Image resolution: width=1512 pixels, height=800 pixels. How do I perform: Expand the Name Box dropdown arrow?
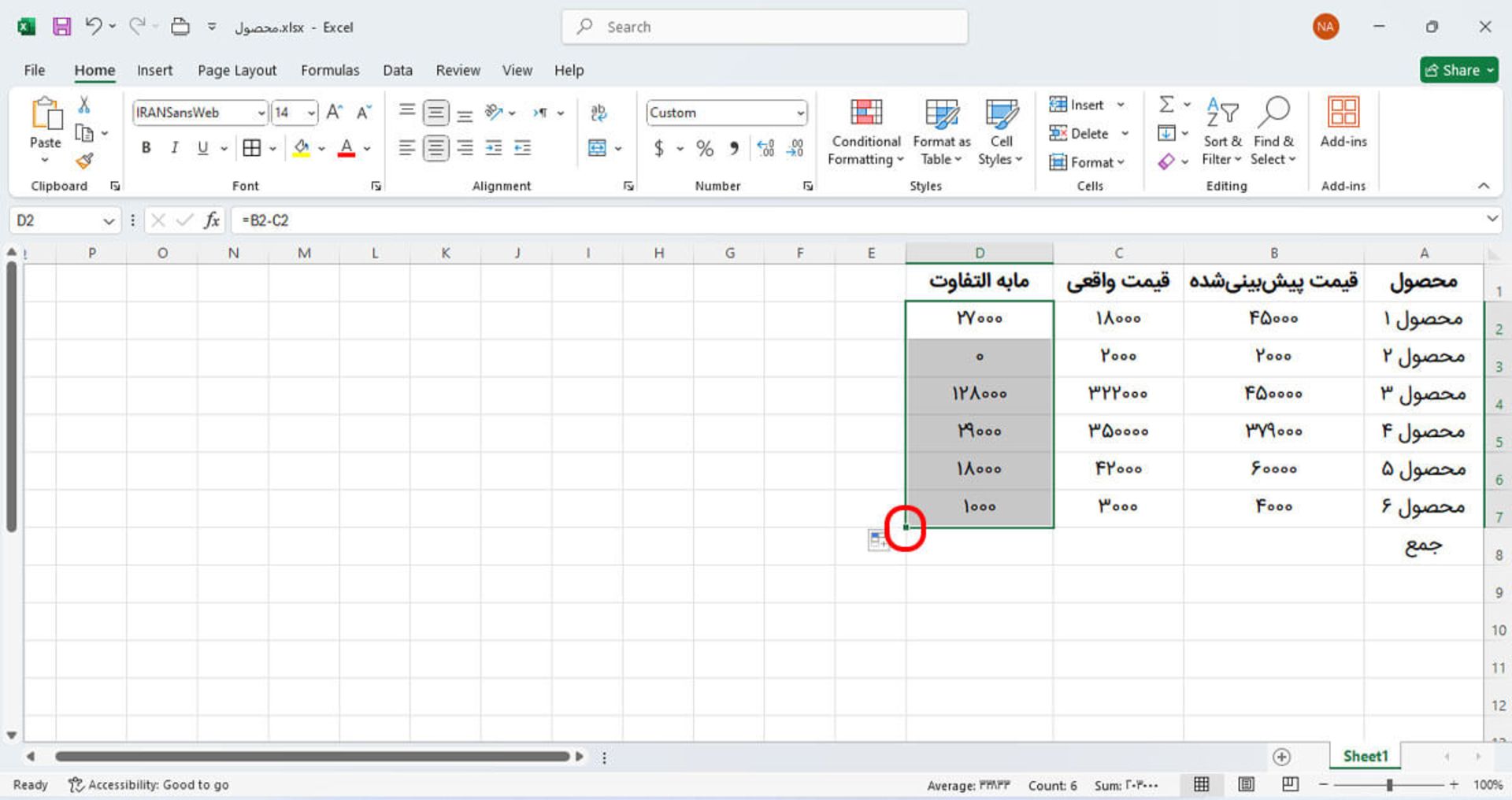pyautogui.click(x=109, y=221)
